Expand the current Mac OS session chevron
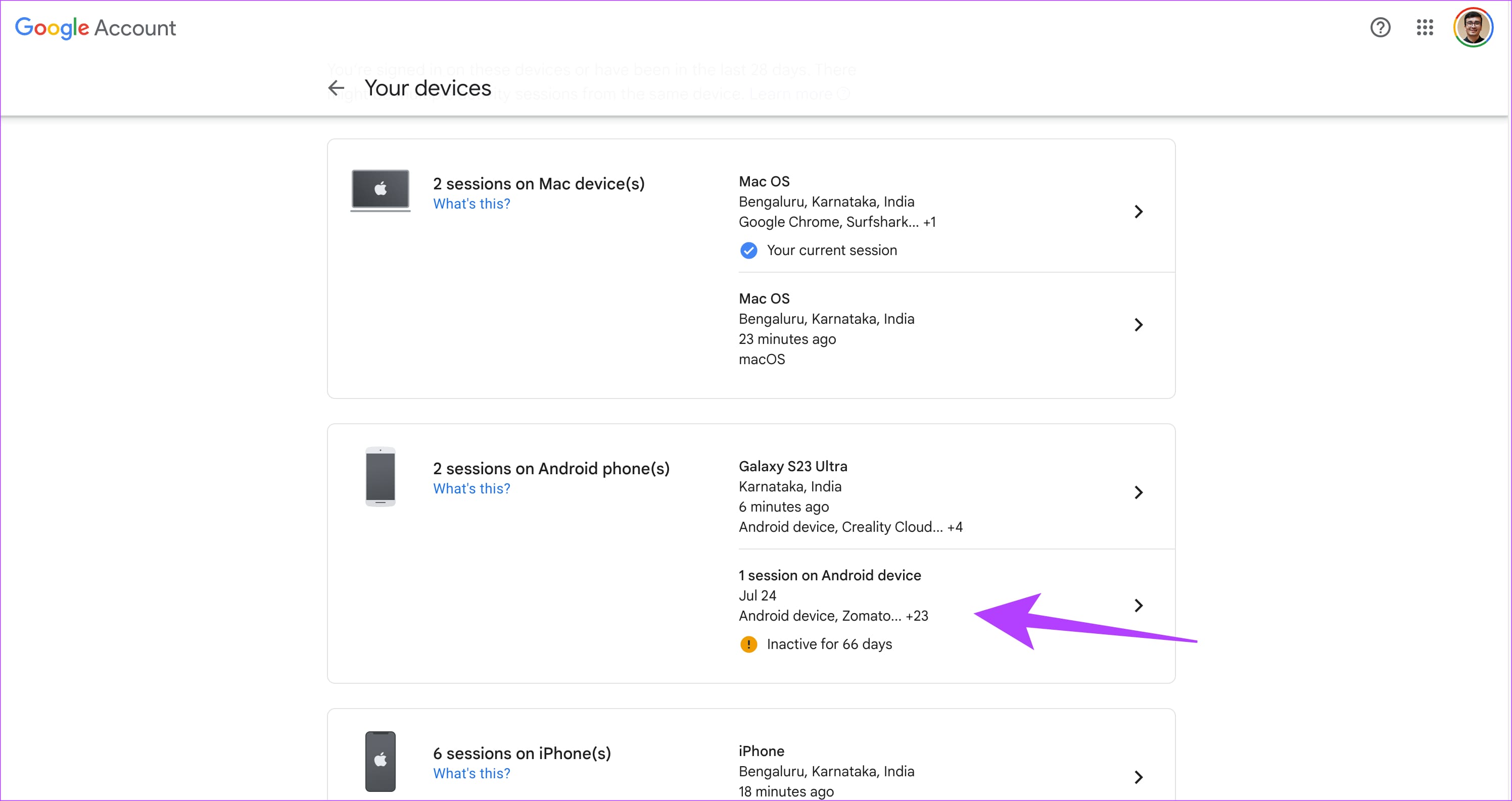 pyautogui.click(x=1138, y=211)
